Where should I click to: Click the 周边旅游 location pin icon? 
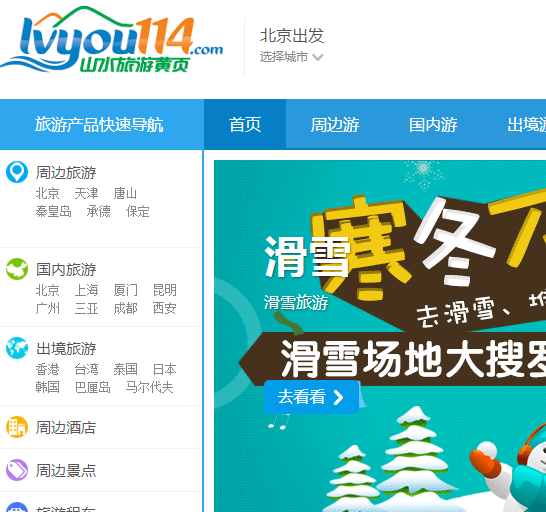pos(17,172)
